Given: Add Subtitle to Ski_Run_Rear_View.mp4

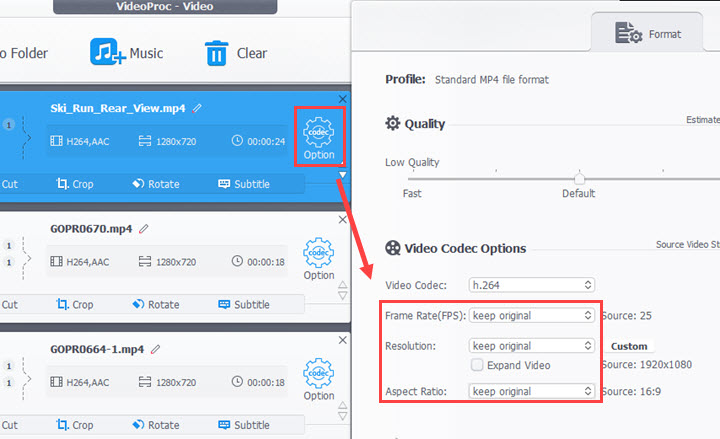Looking at the screenshot, I should point(244,184).
